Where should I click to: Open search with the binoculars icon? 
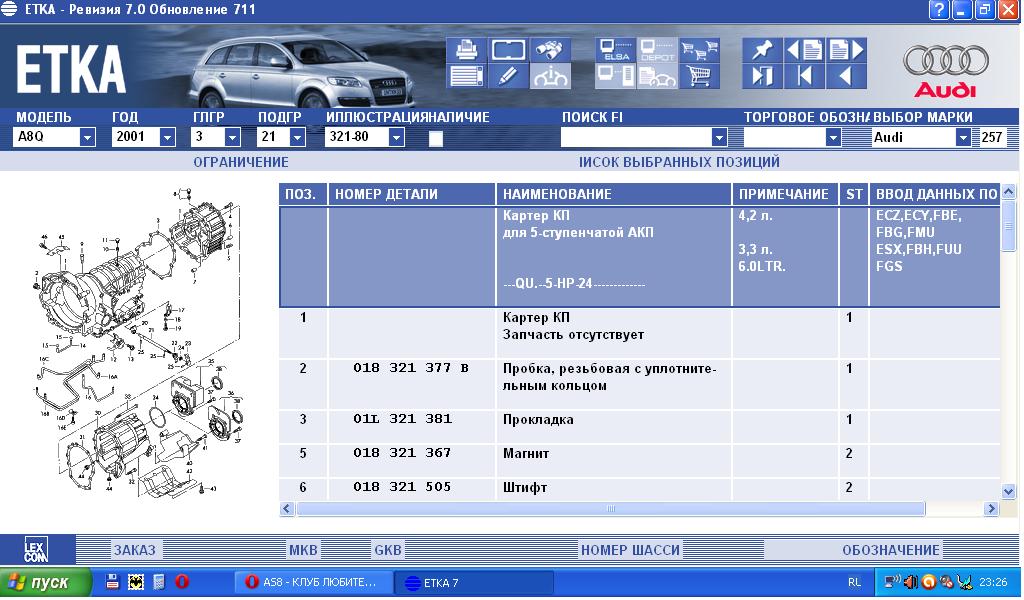pos(551,49)
